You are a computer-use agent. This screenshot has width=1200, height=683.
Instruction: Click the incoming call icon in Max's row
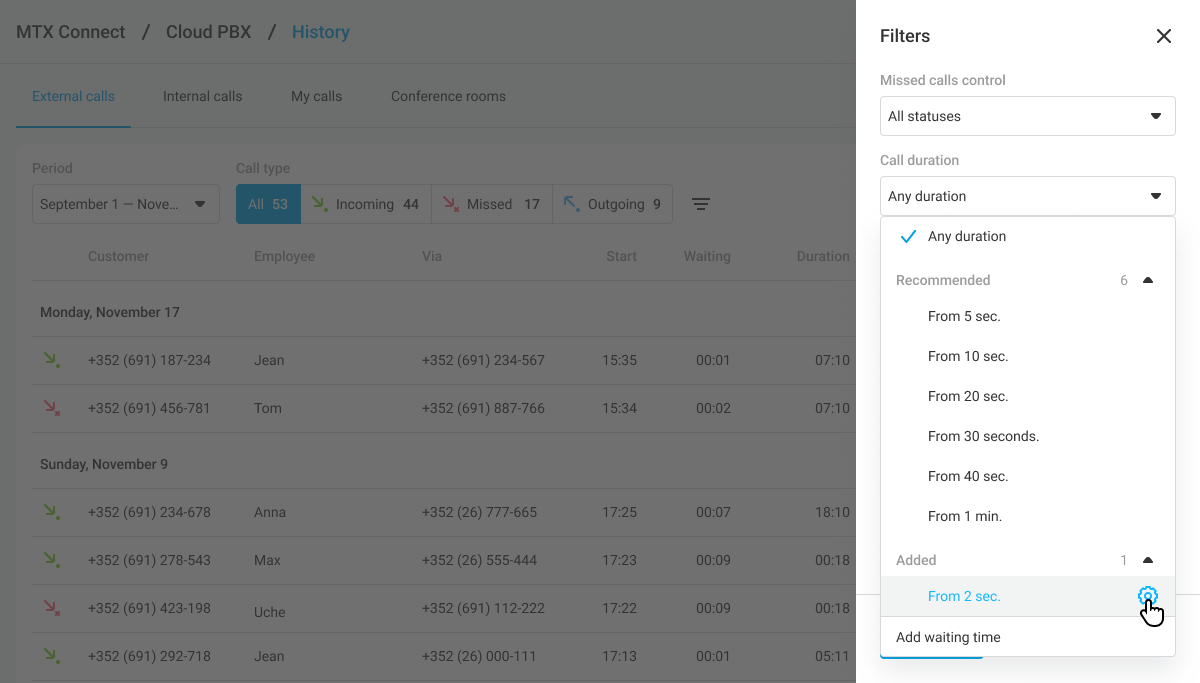click(x=50, y=560)
